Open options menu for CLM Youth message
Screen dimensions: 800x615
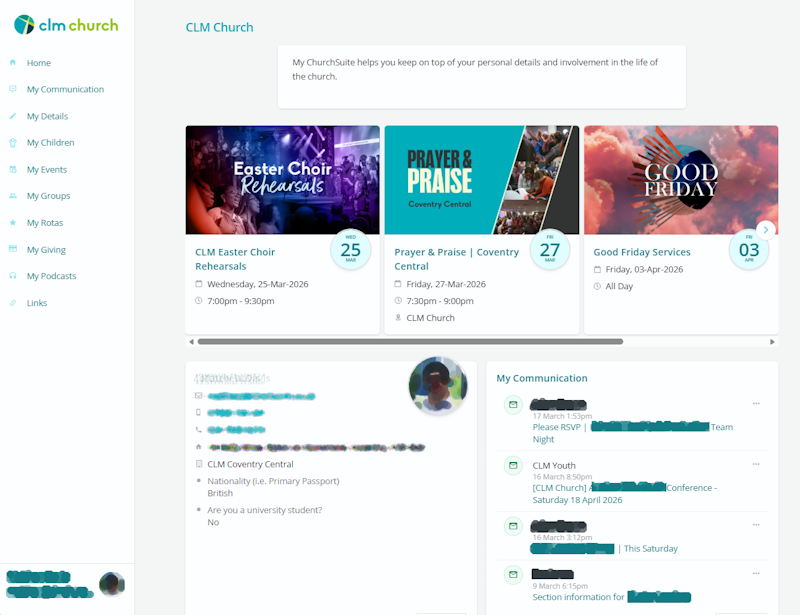coord(756,464)
